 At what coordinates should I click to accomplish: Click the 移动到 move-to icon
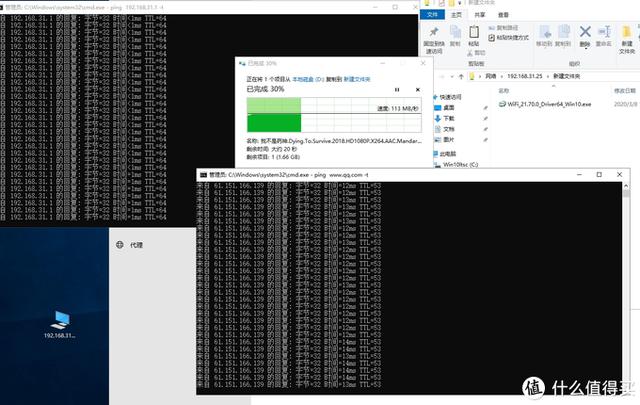pos(544,32)
